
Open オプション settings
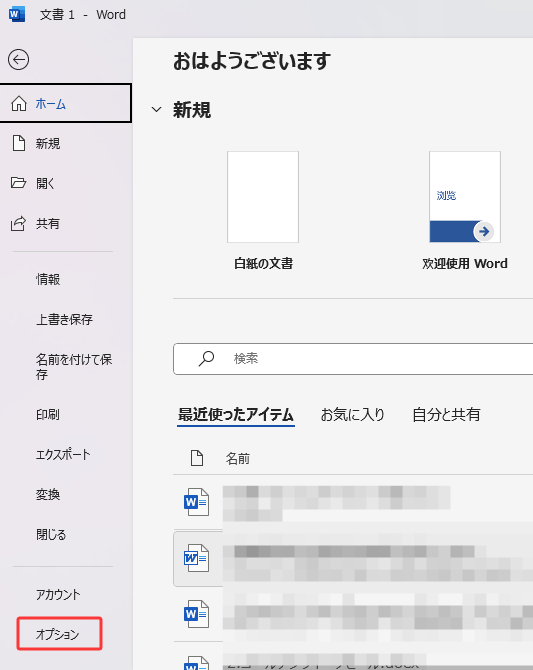[x=59, y=634]
